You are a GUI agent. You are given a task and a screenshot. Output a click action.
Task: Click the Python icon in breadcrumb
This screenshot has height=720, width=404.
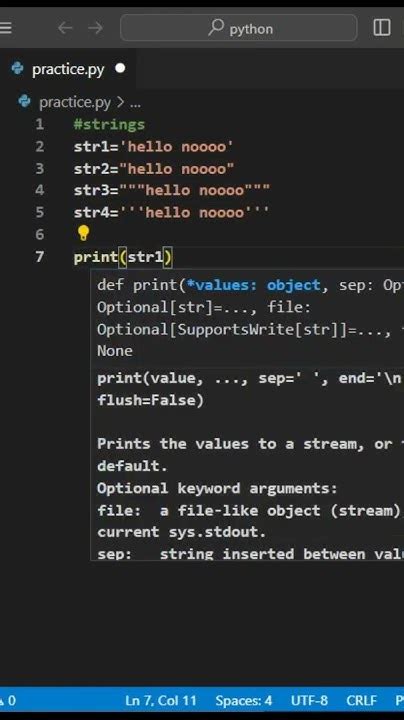pyautogui.click(x=24, y=101)
